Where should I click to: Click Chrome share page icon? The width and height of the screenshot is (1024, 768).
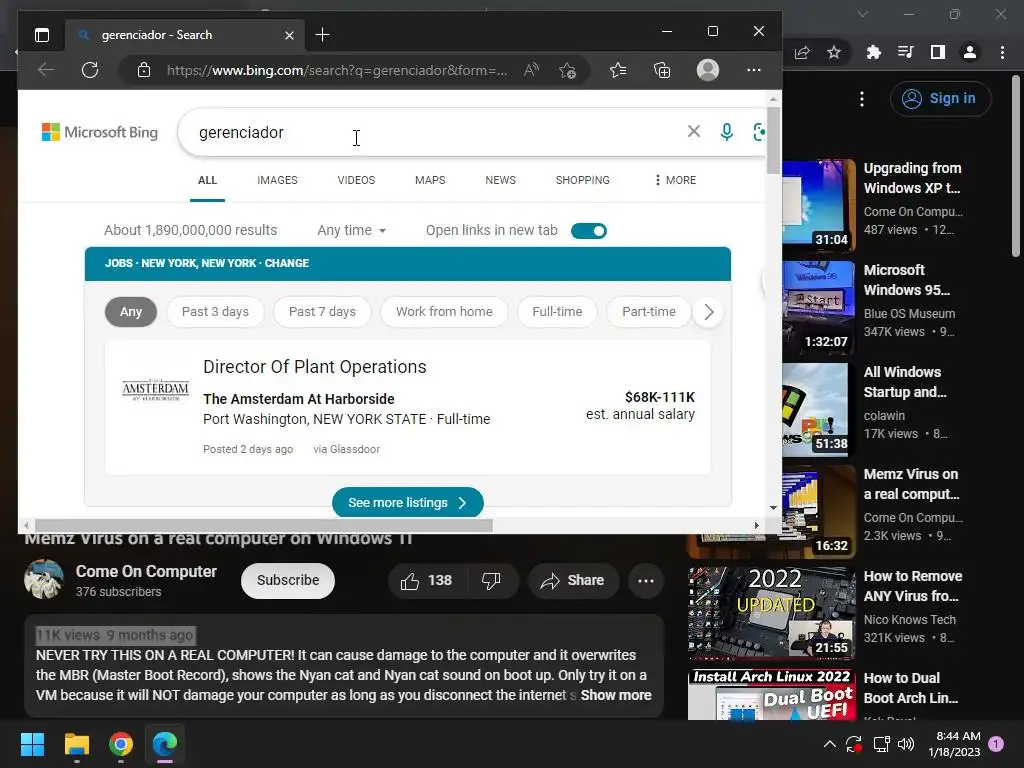pyautogui.click(x=802, y=52)
